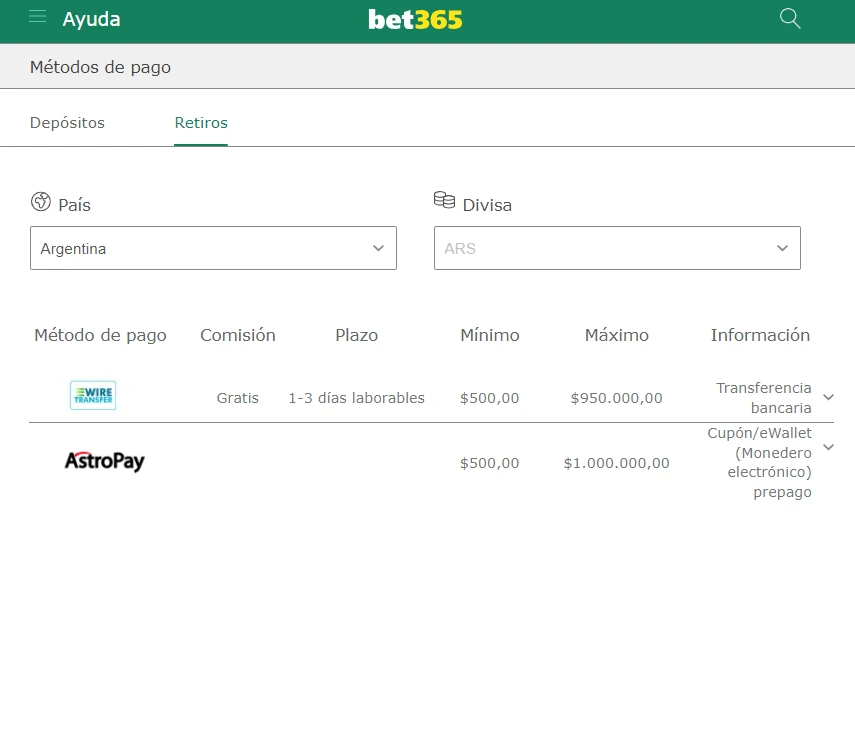
Task: Expand the Transferencia bancaria row chevron
Action: pos(828,397)
